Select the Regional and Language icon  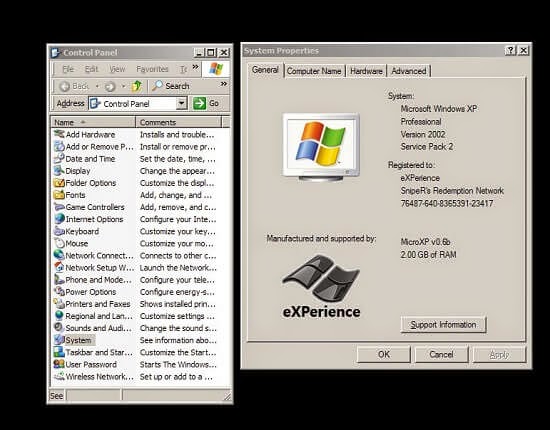59,316
